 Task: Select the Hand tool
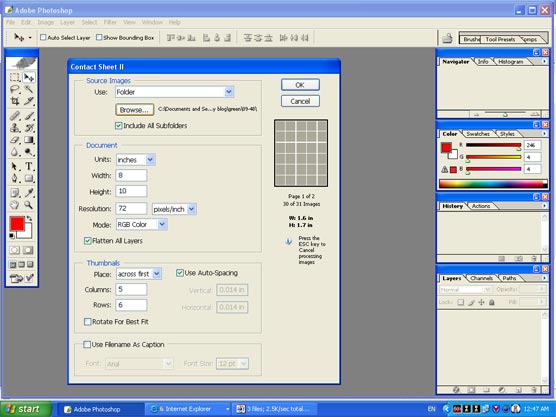click(x=15, y=205)
